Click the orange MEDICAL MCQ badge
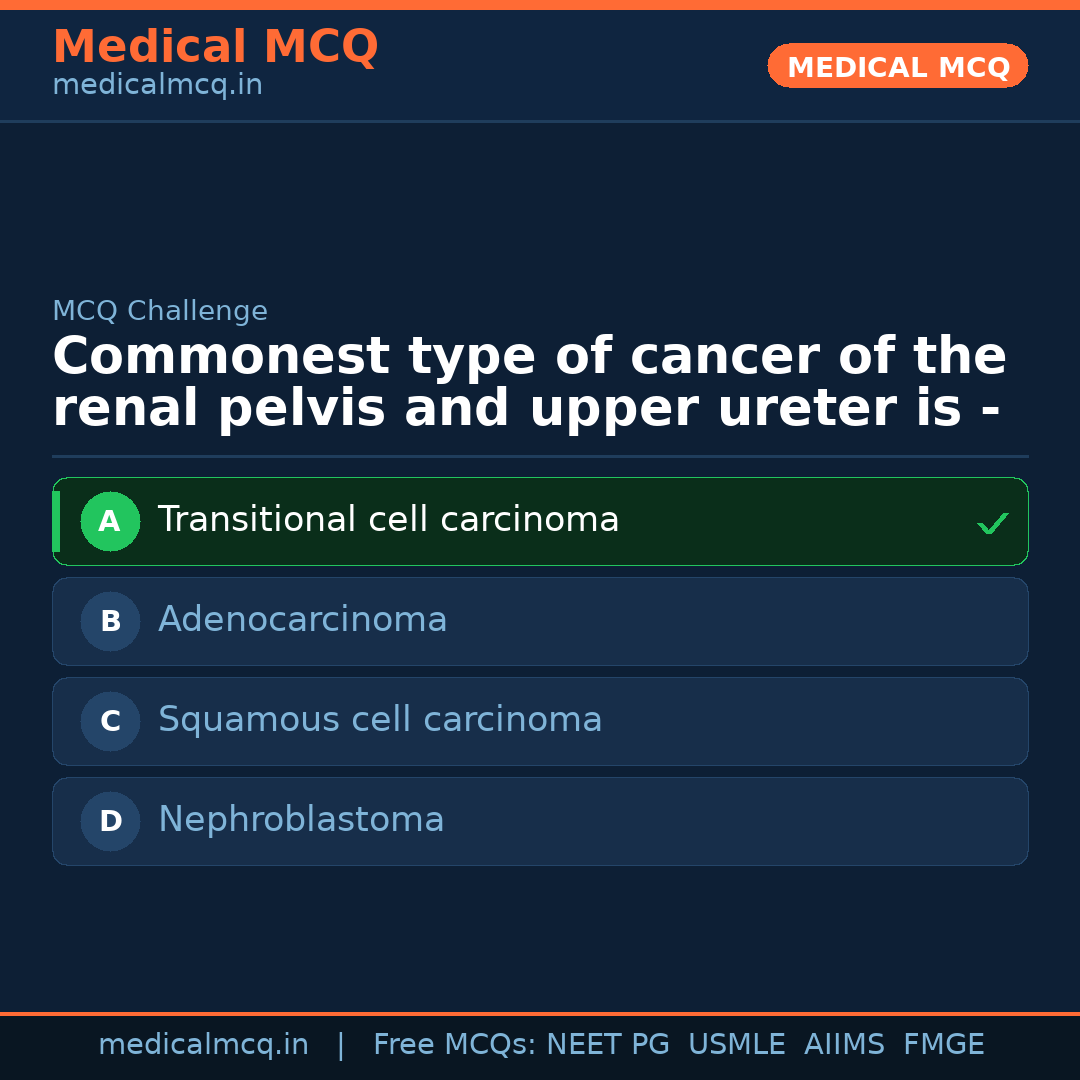 (x=897, y=66)
